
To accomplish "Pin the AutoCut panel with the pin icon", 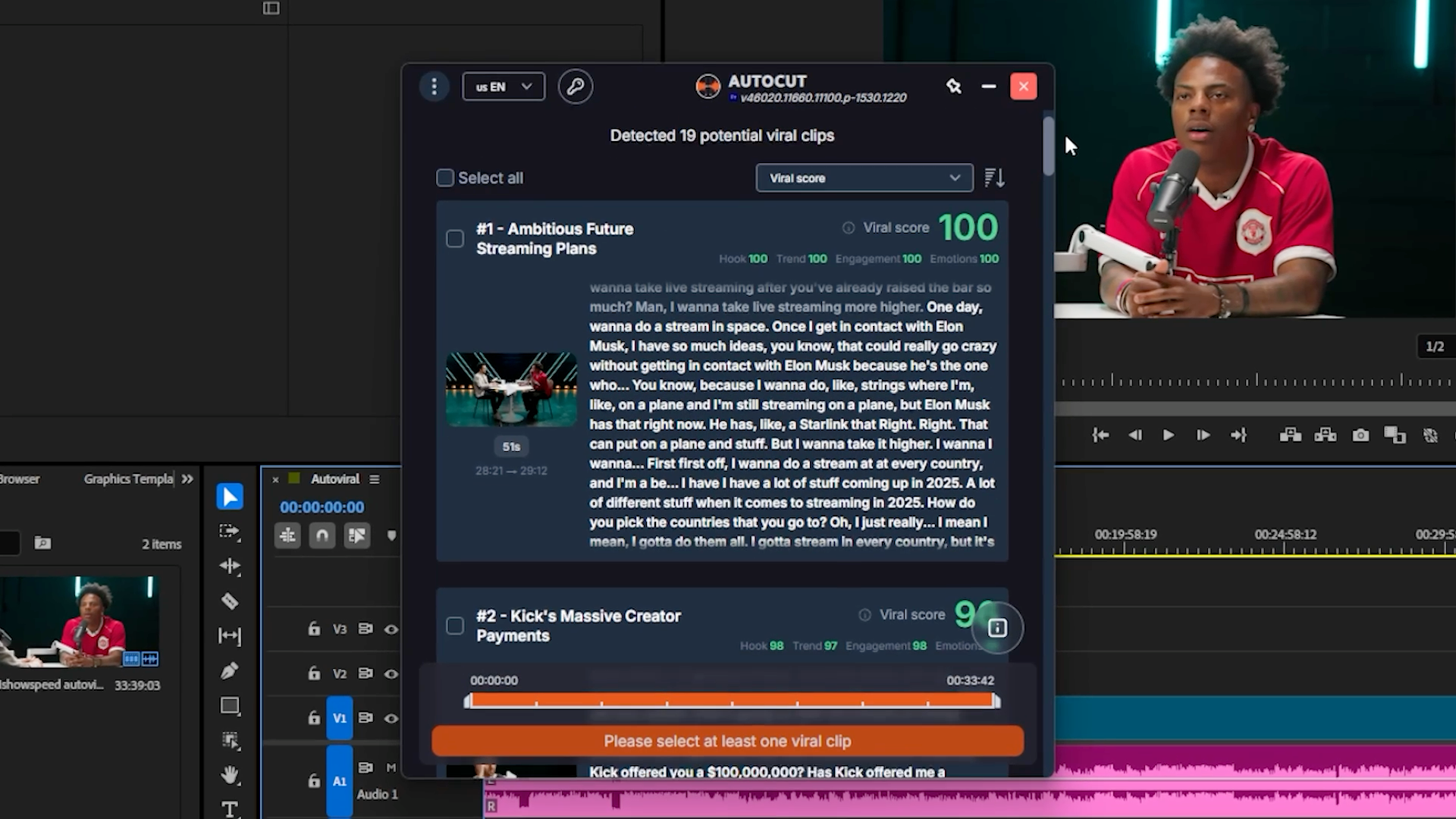I will 954,86.
